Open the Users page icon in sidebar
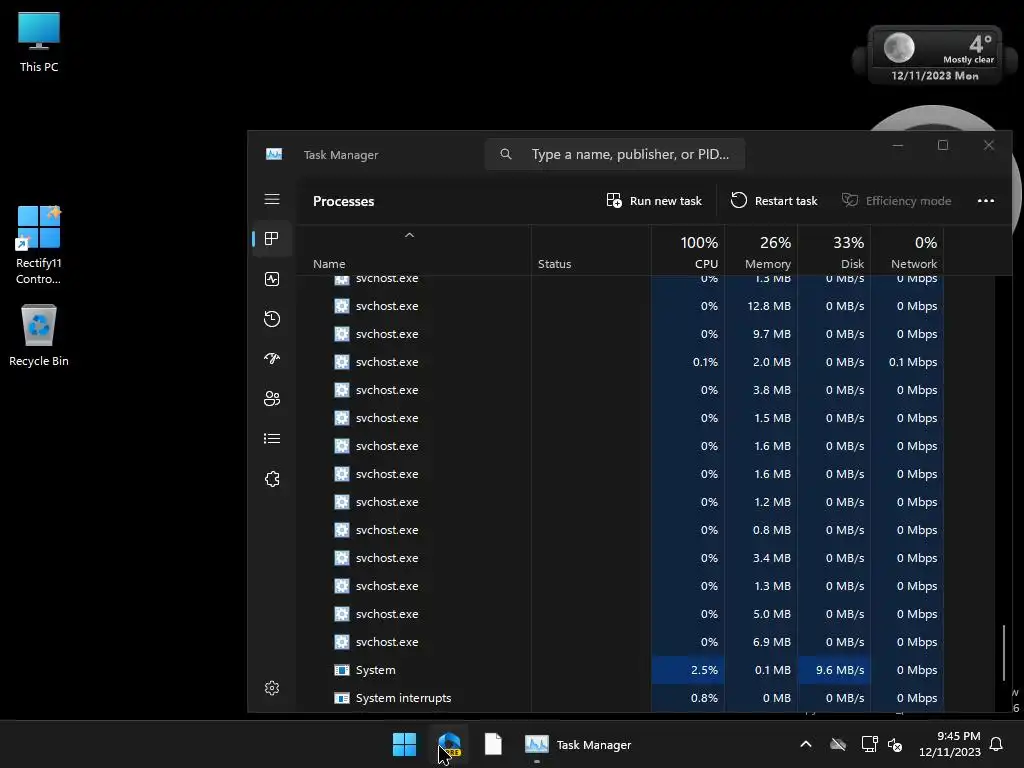This screenshot has height=768, width=1024. [272, 398]
